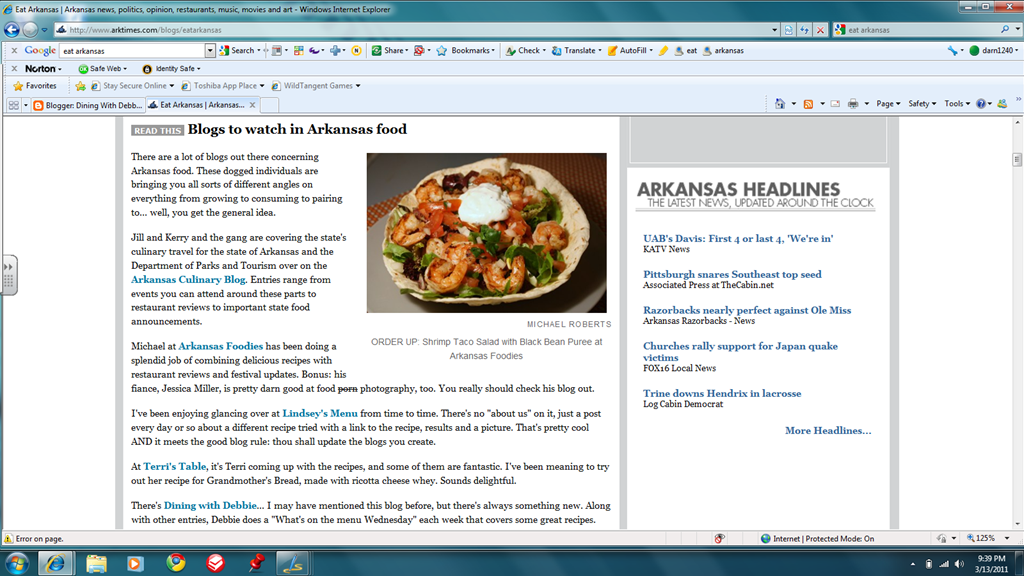Click the Home icon in the command bar

click(x=780, y=104)
